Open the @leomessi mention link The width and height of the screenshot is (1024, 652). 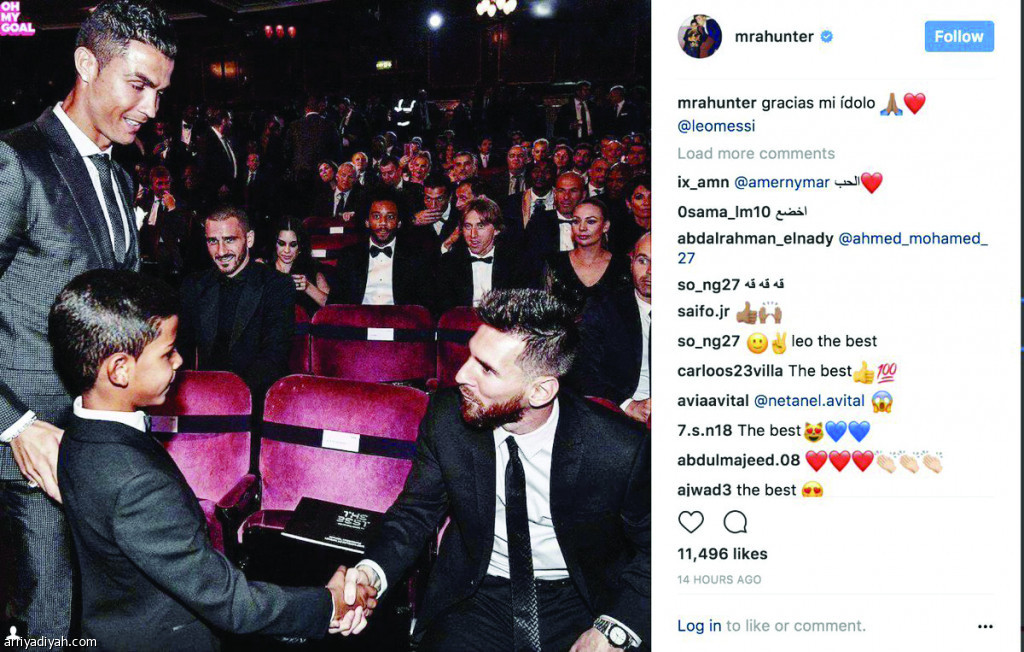[716, 125]
